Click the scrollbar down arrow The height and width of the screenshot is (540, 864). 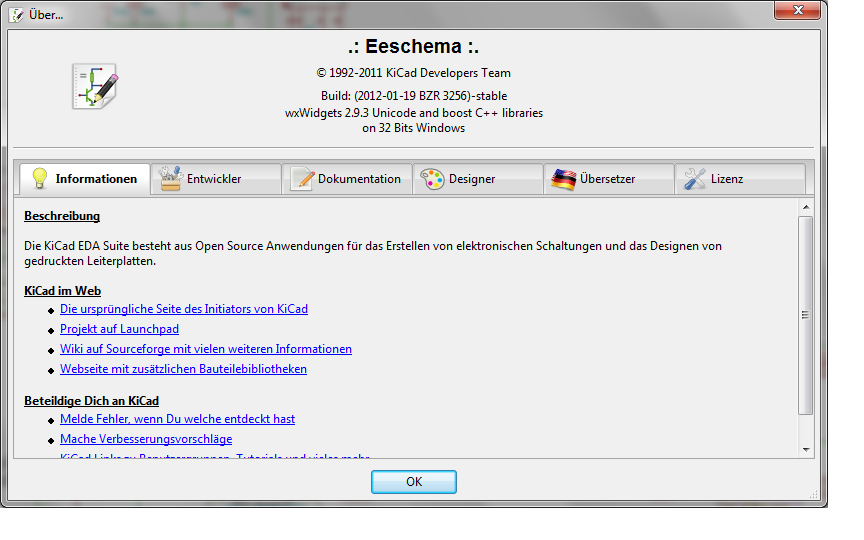806,450
